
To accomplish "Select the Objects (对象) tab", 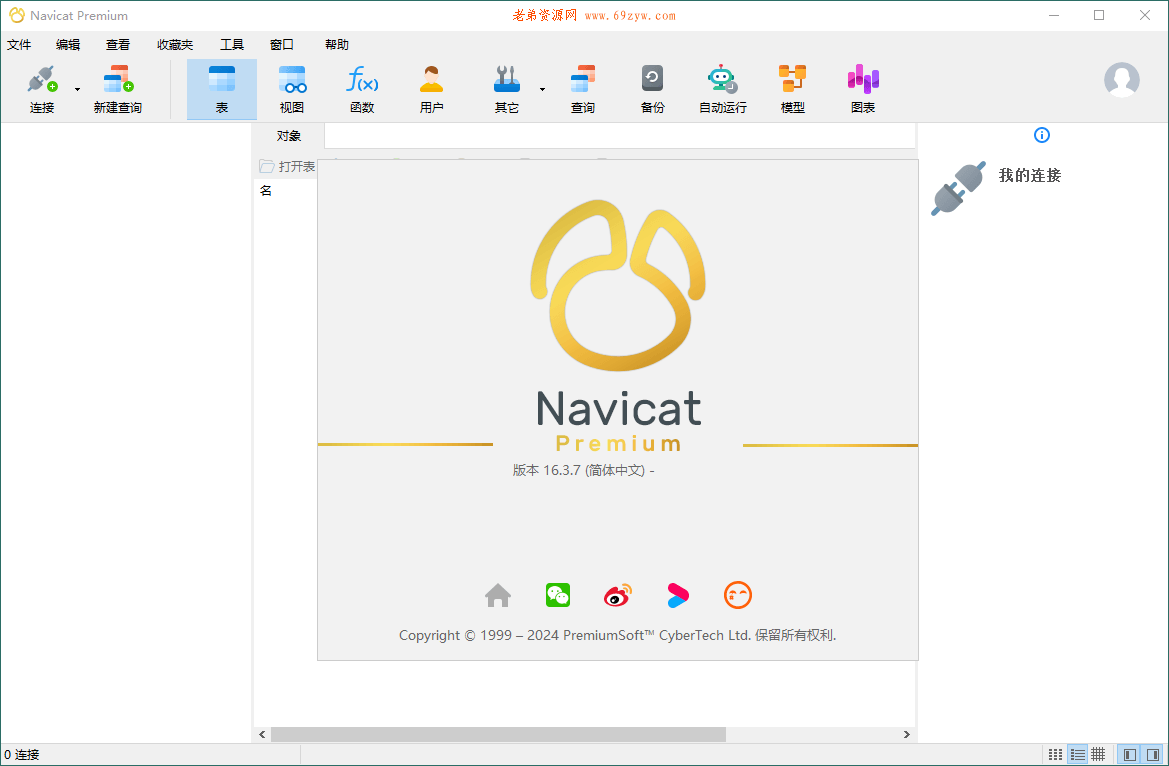I will pyautogui.click(x=289, y=136).
